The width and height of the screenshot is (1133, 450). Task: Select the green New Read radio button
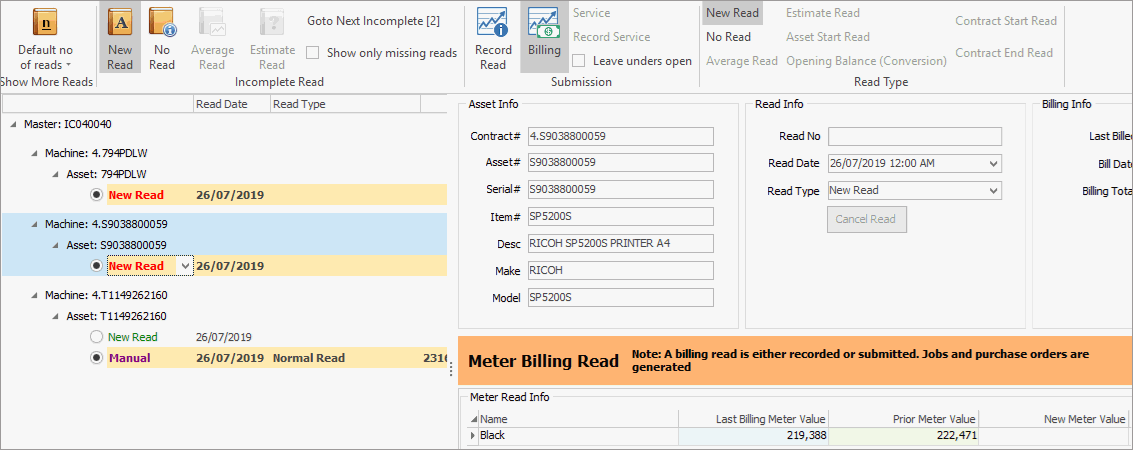coord(96,337)
